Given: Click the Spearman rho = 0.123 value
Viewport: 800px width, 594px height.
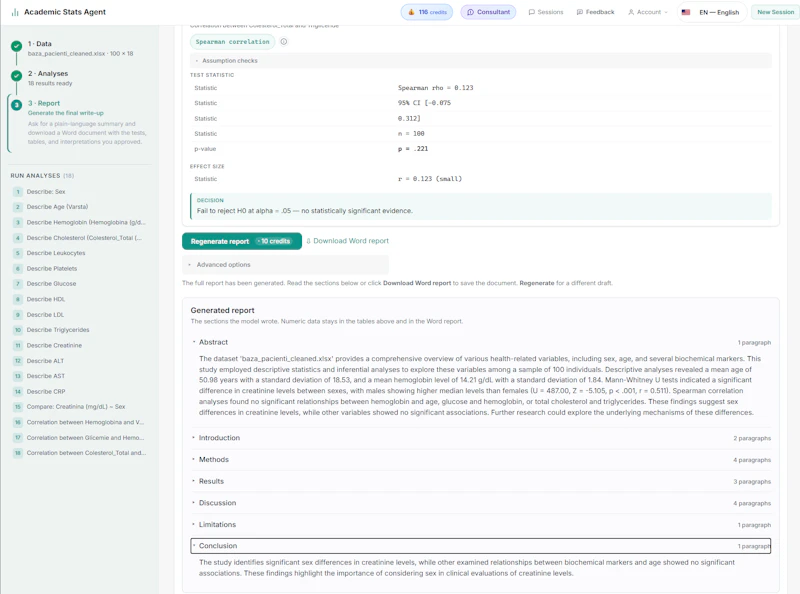Looking at the screenshot, I should [435, 88].
